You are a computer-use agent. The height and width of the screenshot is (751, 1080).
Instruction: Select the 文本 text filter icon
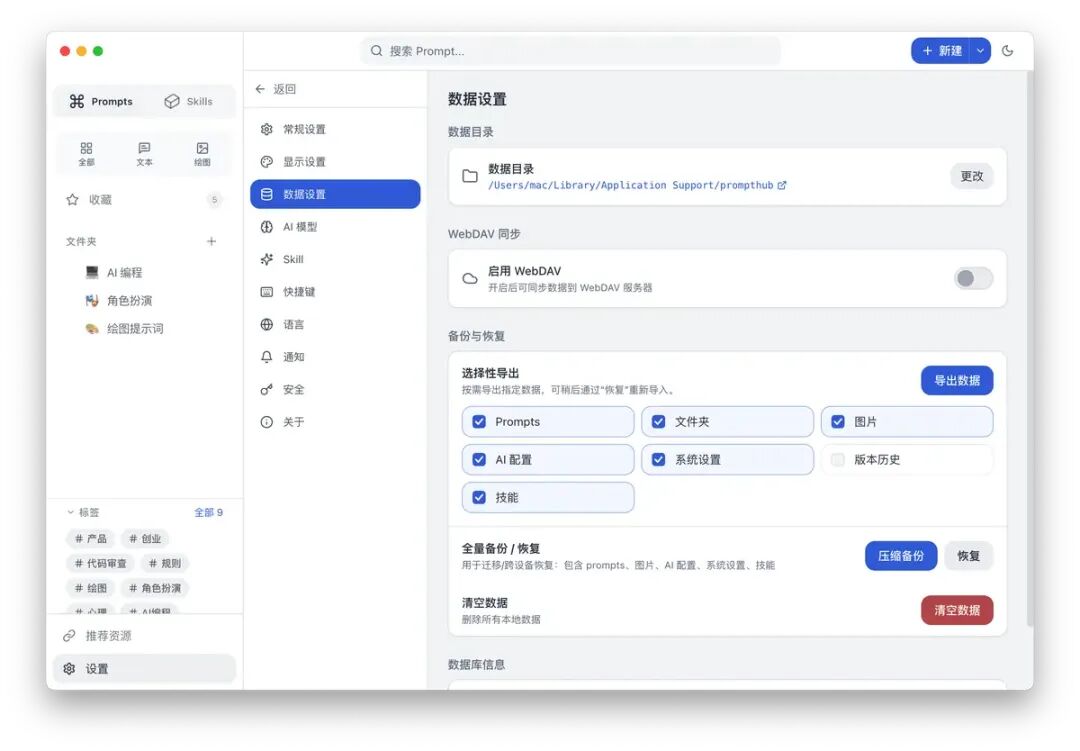[x=144, y=154]
